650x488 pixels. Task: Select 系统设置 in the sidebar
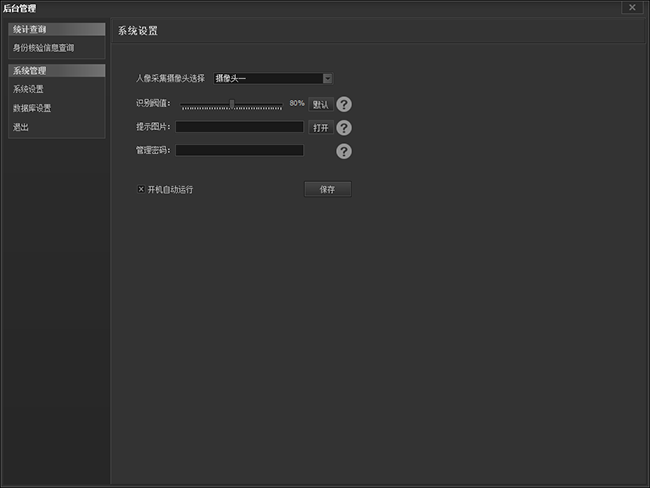(x=29, y=89)
